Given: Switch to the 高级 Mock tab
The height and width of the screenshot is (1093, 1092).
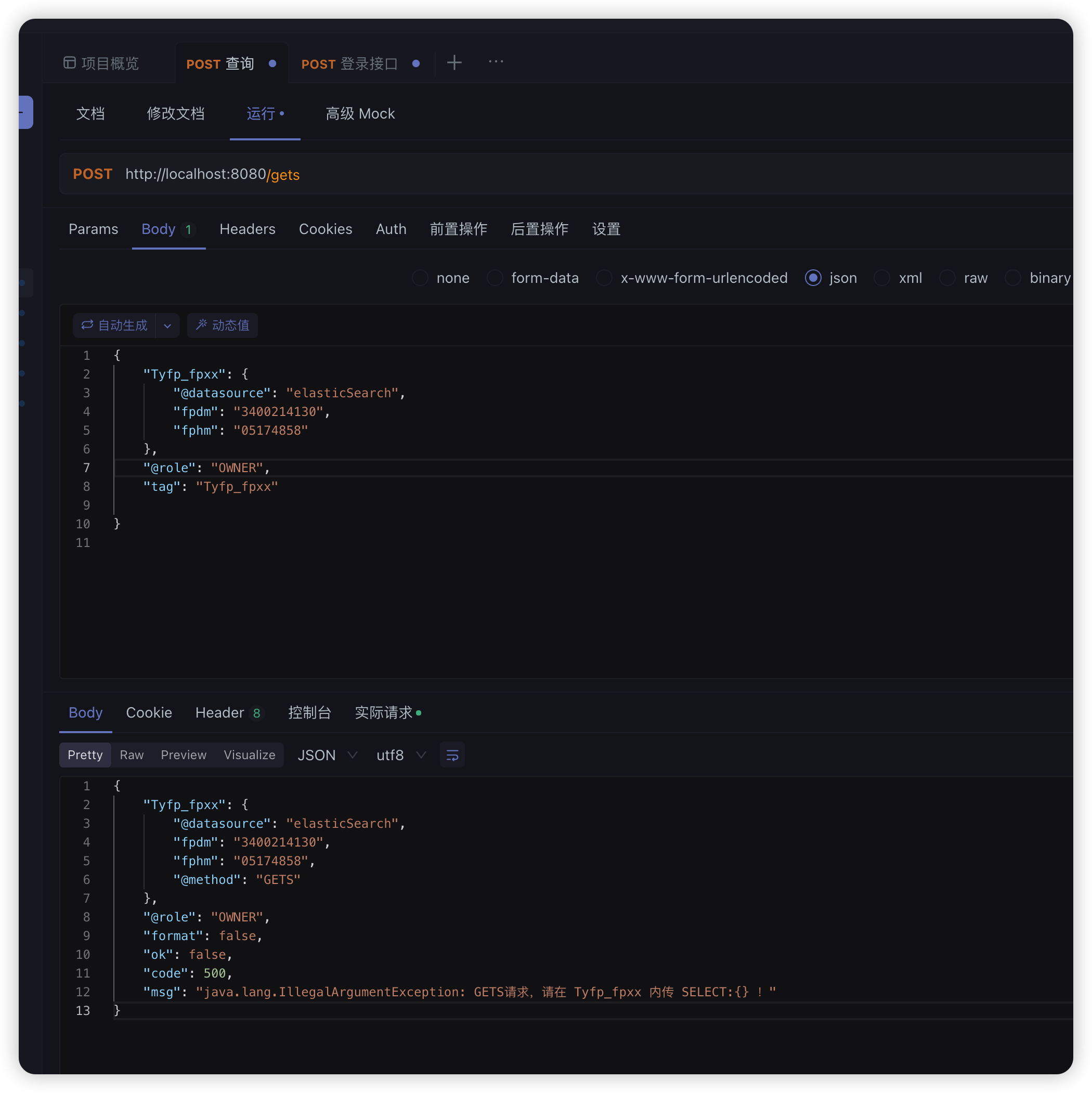Looking at the screenshot, I should (x=360, y=113).
